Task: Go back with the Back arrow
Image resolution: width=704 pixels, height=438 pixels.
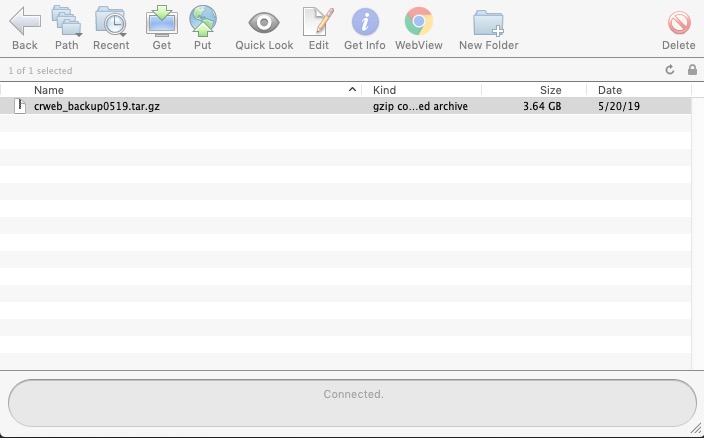Action: point(25,28)
